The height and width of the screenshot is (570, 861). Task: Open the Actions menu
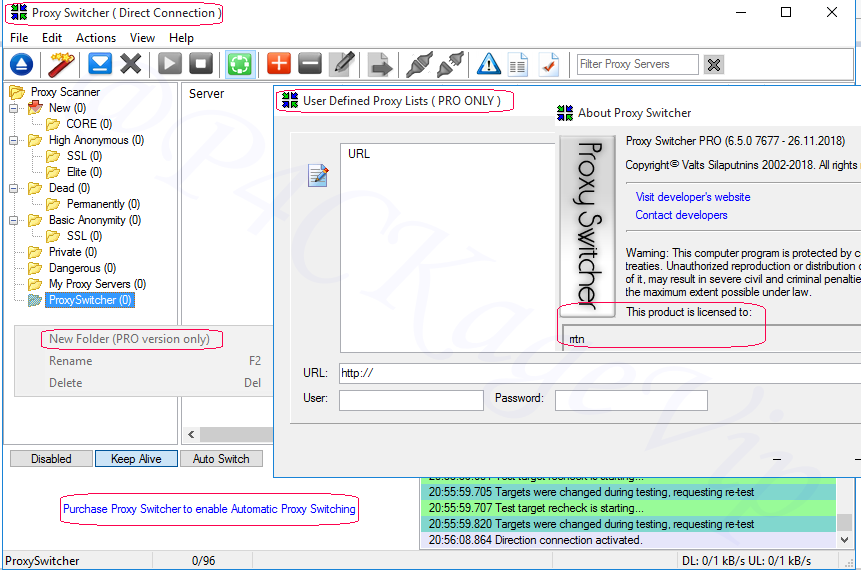point(96,38)
